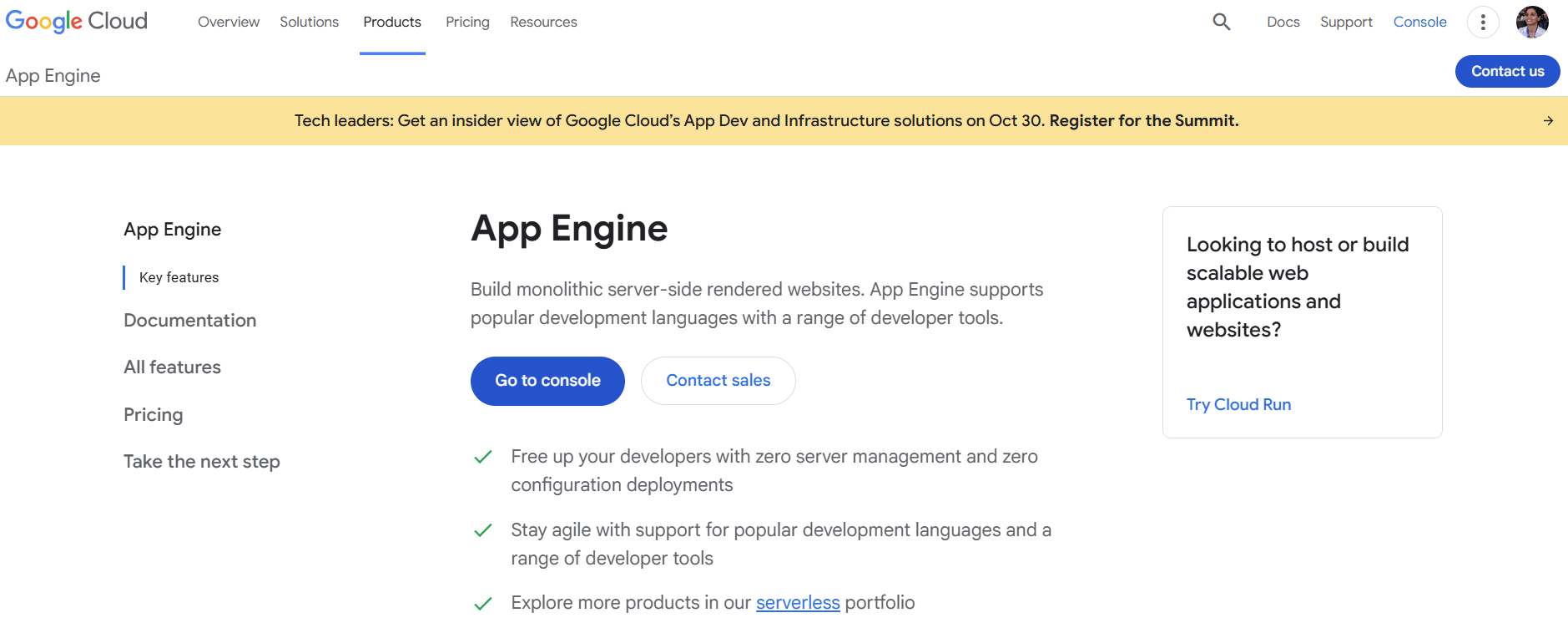This screenshot has width=1568, height=628.
Task: Open the Console link in header
Action: point(1419,22)
